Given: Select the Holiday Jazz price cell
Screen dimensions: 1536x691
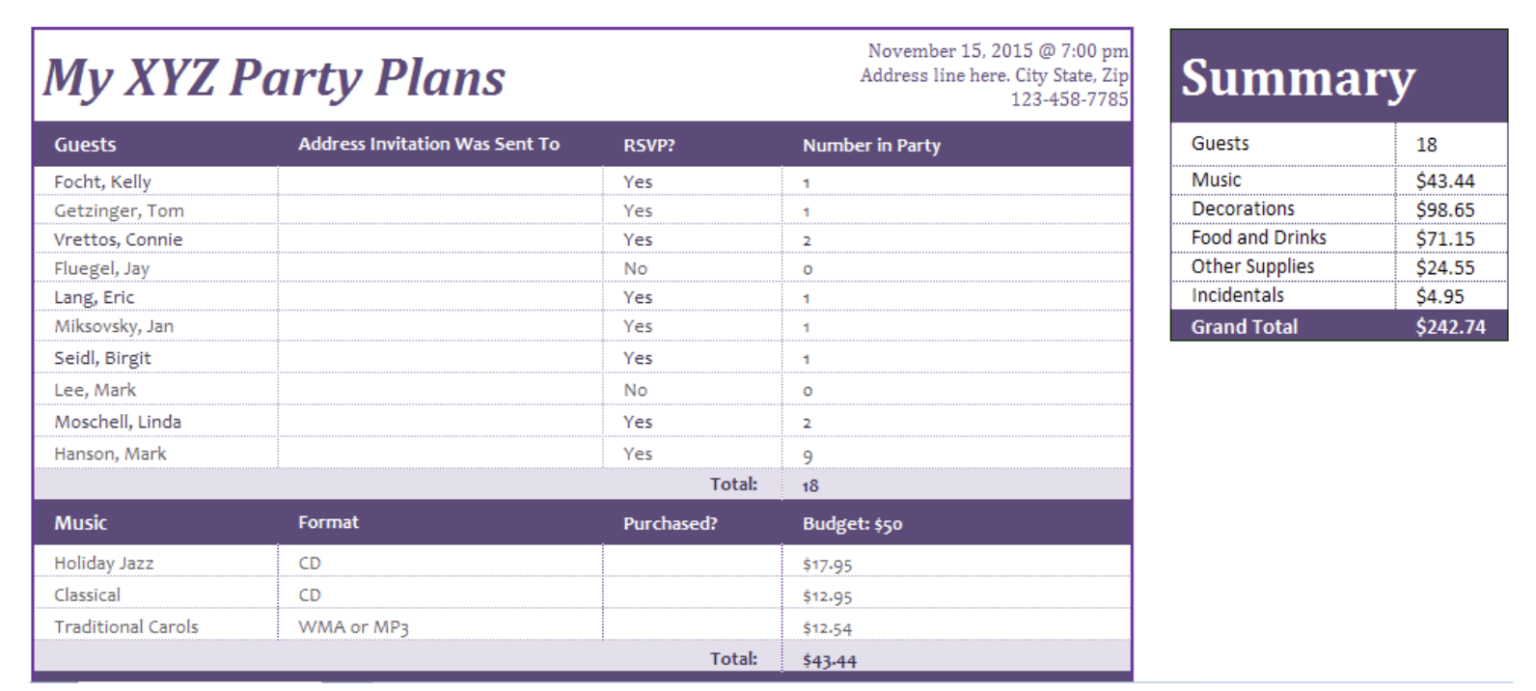Looking at the screenshot, I should pyautogui.click(x=827, y=565).
